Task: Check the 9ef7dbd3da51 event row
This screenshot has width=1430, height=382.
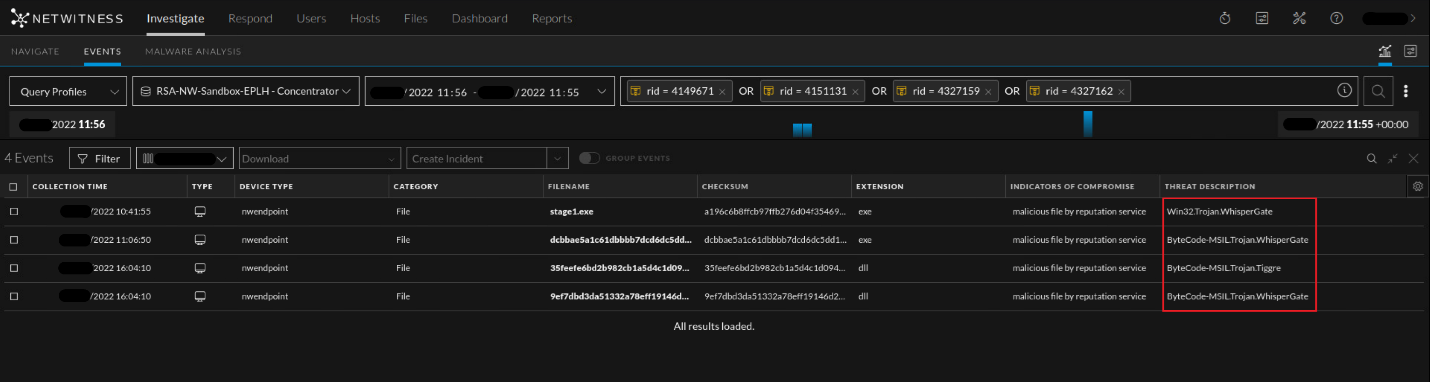Action: point(13,297)
